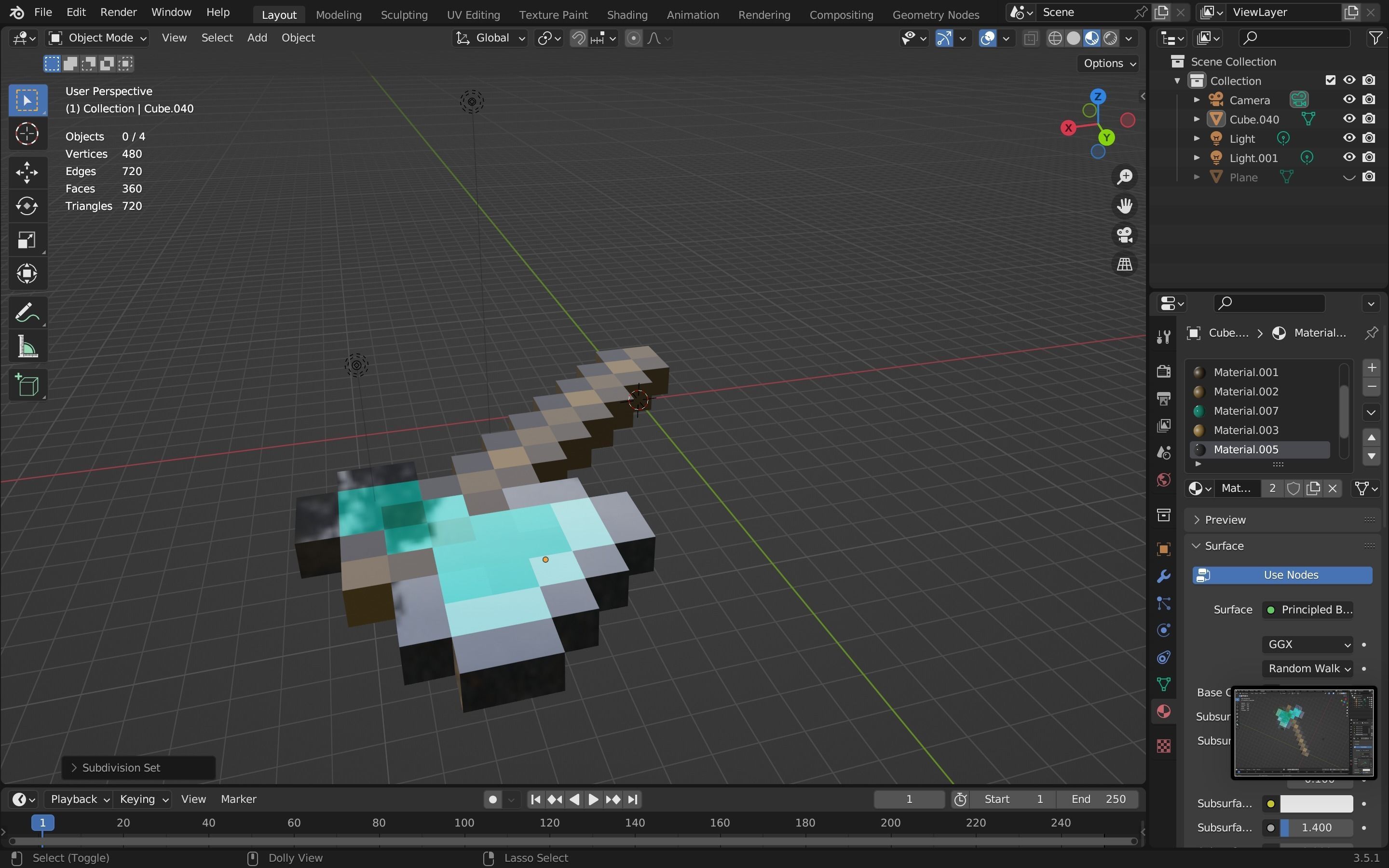Open the Object Mode dropdown

point(97,38)
